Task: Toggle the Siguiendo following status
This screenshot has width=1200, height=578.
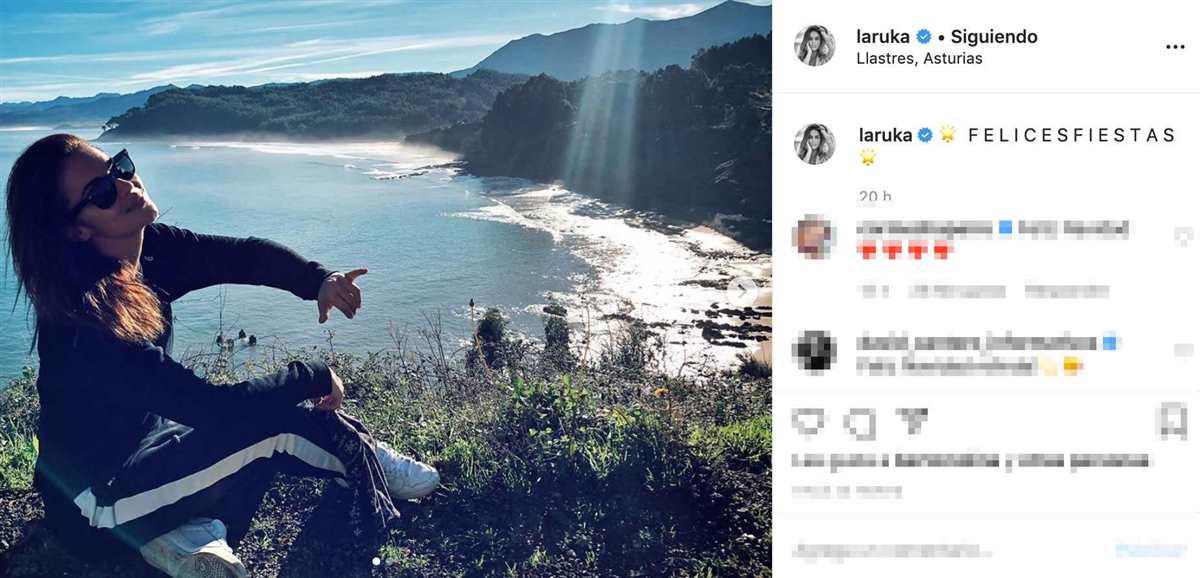Action: click(994, 37)
